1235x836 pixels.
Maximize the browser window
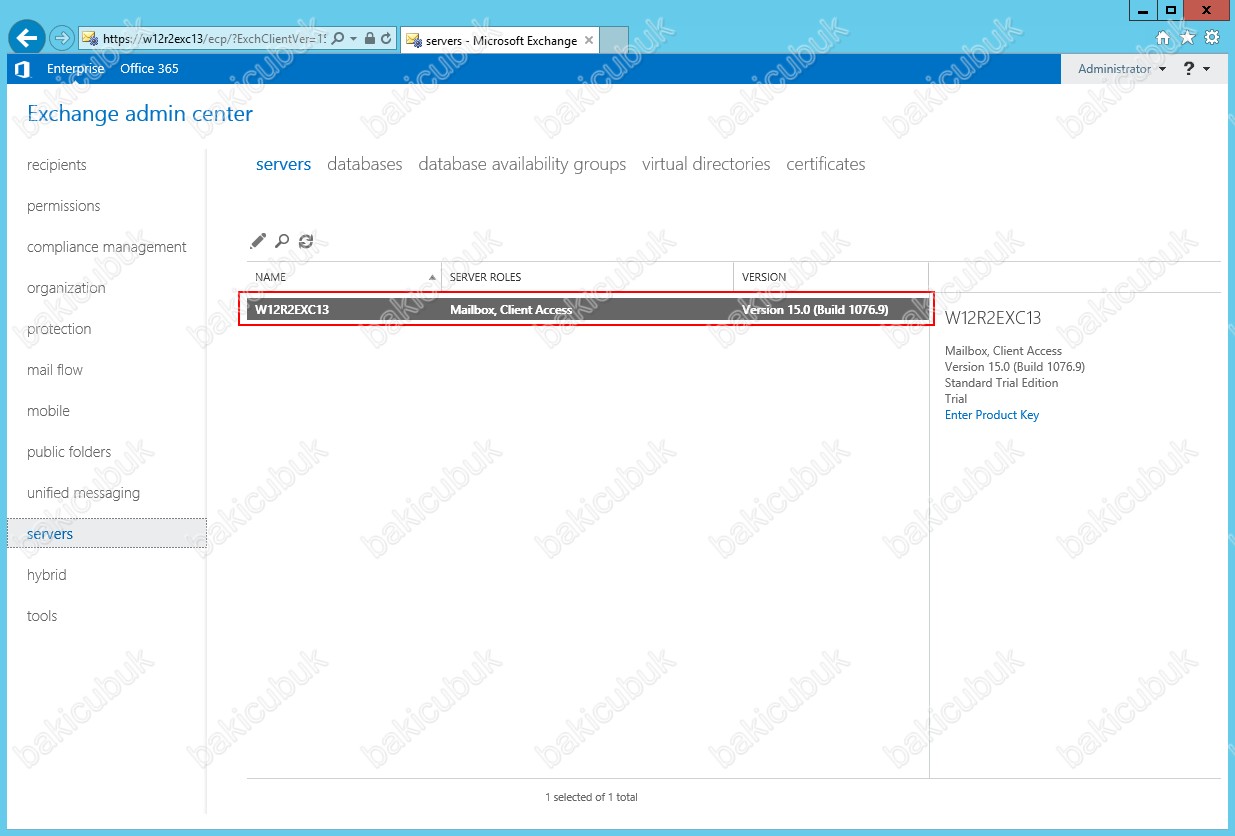(1170, 10)
